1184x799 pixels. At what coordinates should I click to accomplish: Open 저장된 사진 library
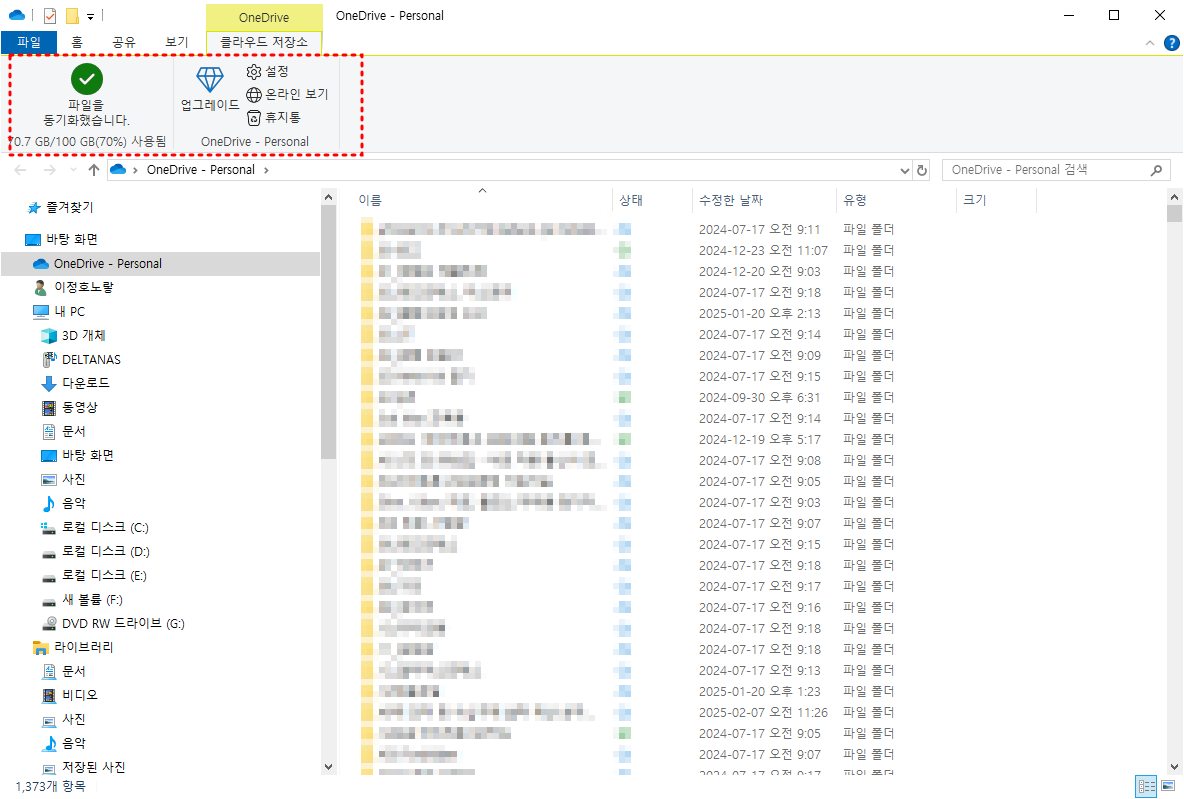94,767
